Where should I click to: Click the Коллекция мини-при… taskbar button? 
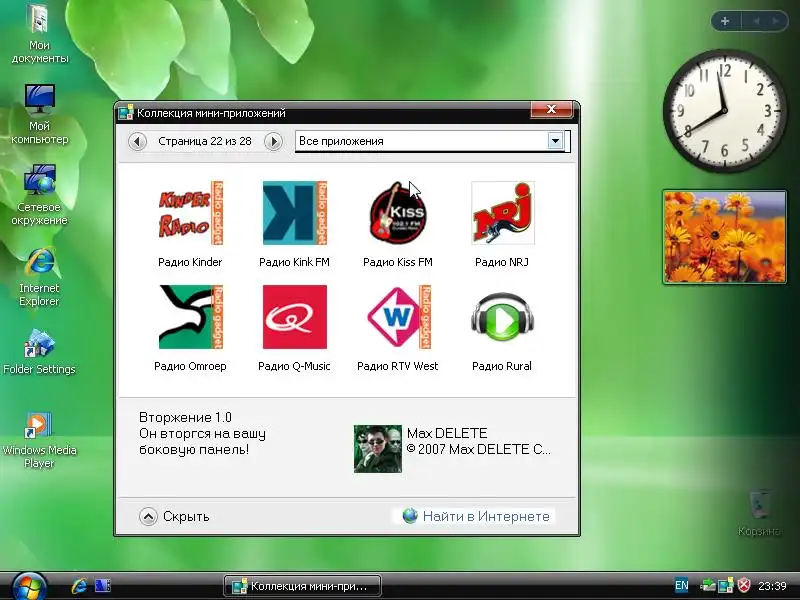point(302,586)
